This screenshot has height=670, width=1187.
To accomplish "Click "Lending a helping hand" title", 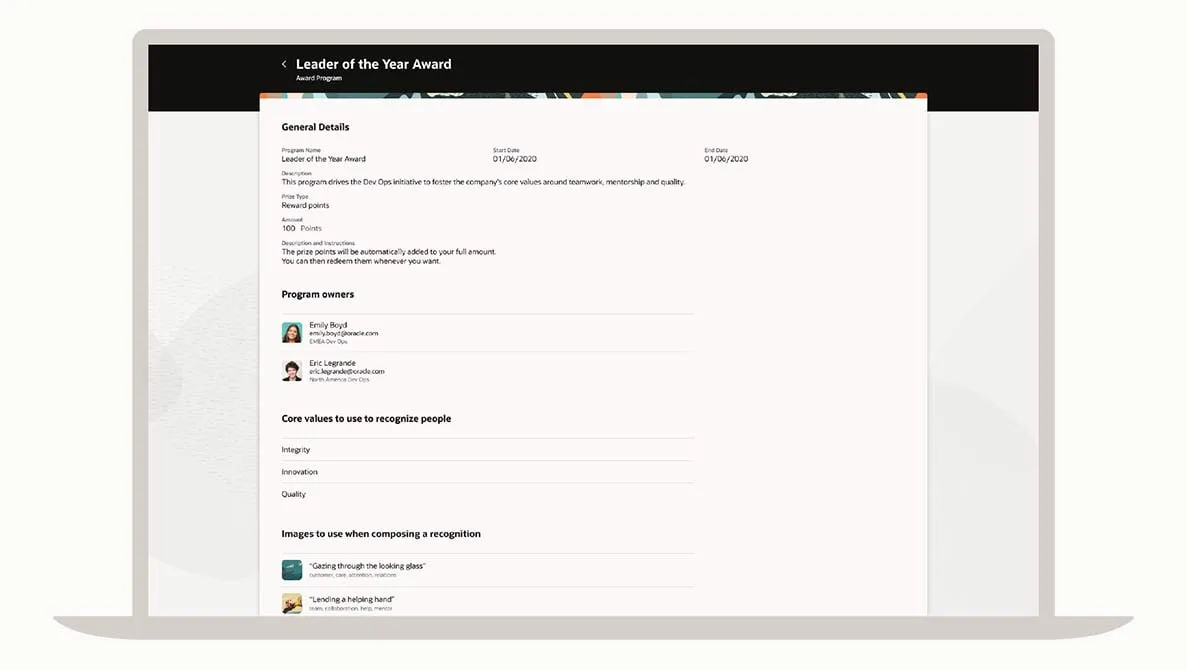I will (351, 599).
